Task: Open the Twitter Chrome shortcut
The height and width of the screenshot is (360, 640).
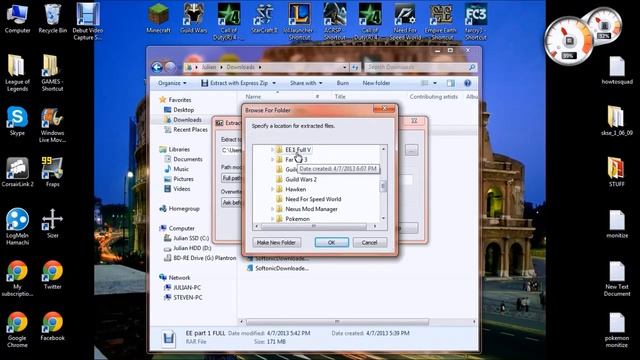Action: [x=52, y=275]
